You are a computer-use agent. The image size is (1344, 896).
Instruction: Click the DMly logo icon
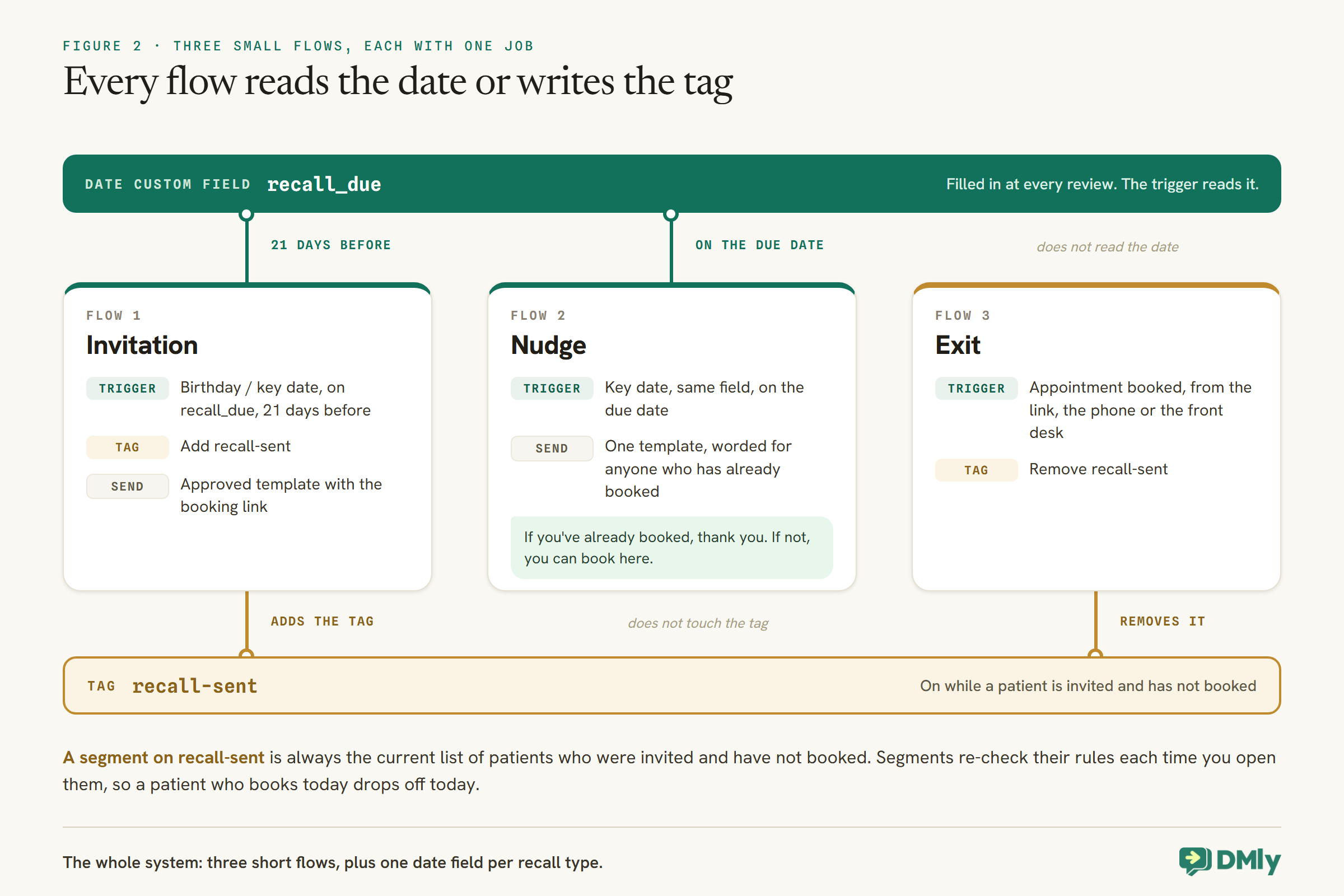click(1195, 861)
